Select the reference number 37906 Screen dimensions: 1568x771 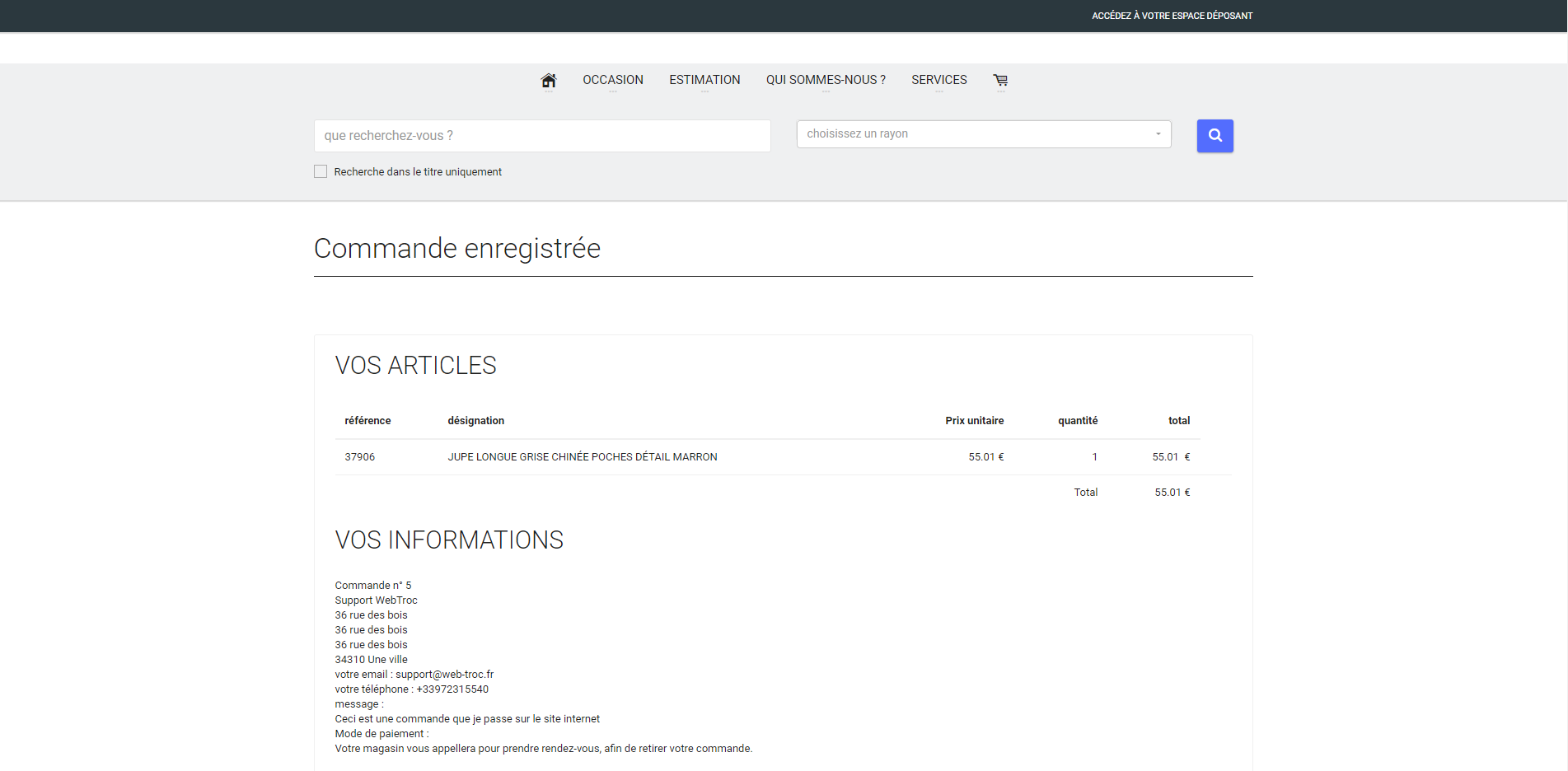359,457
